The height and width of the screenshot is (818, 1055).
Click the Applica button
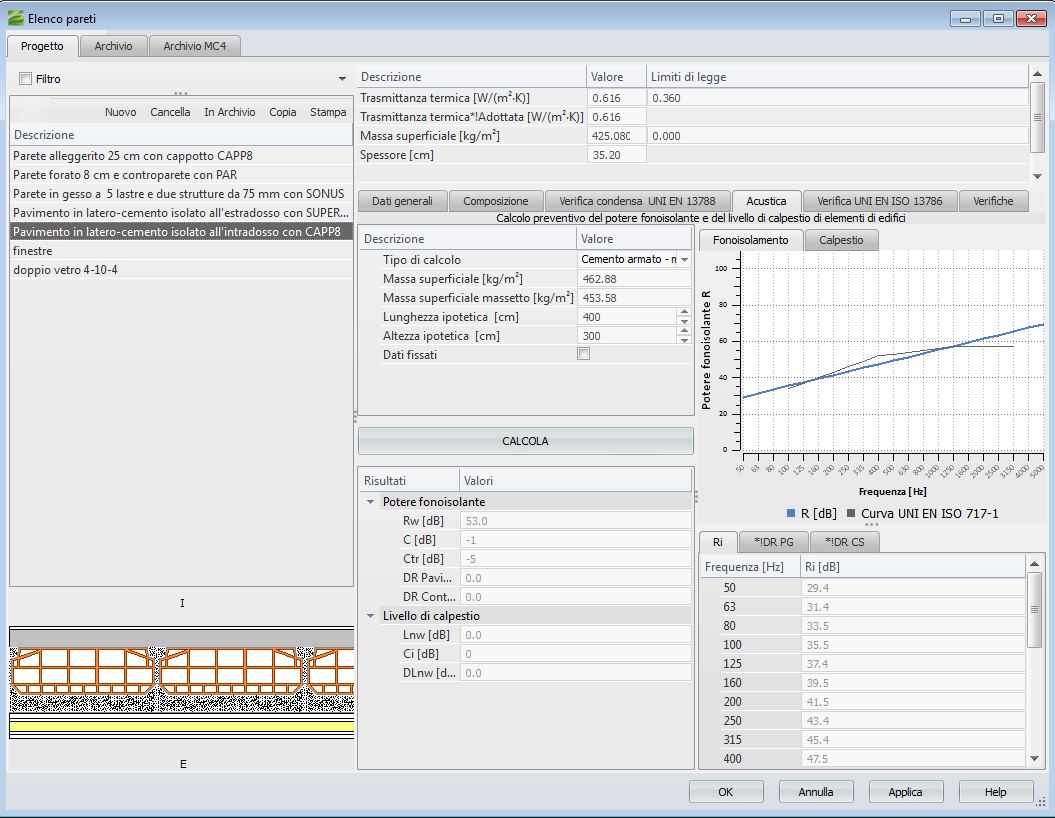point(905,792)
